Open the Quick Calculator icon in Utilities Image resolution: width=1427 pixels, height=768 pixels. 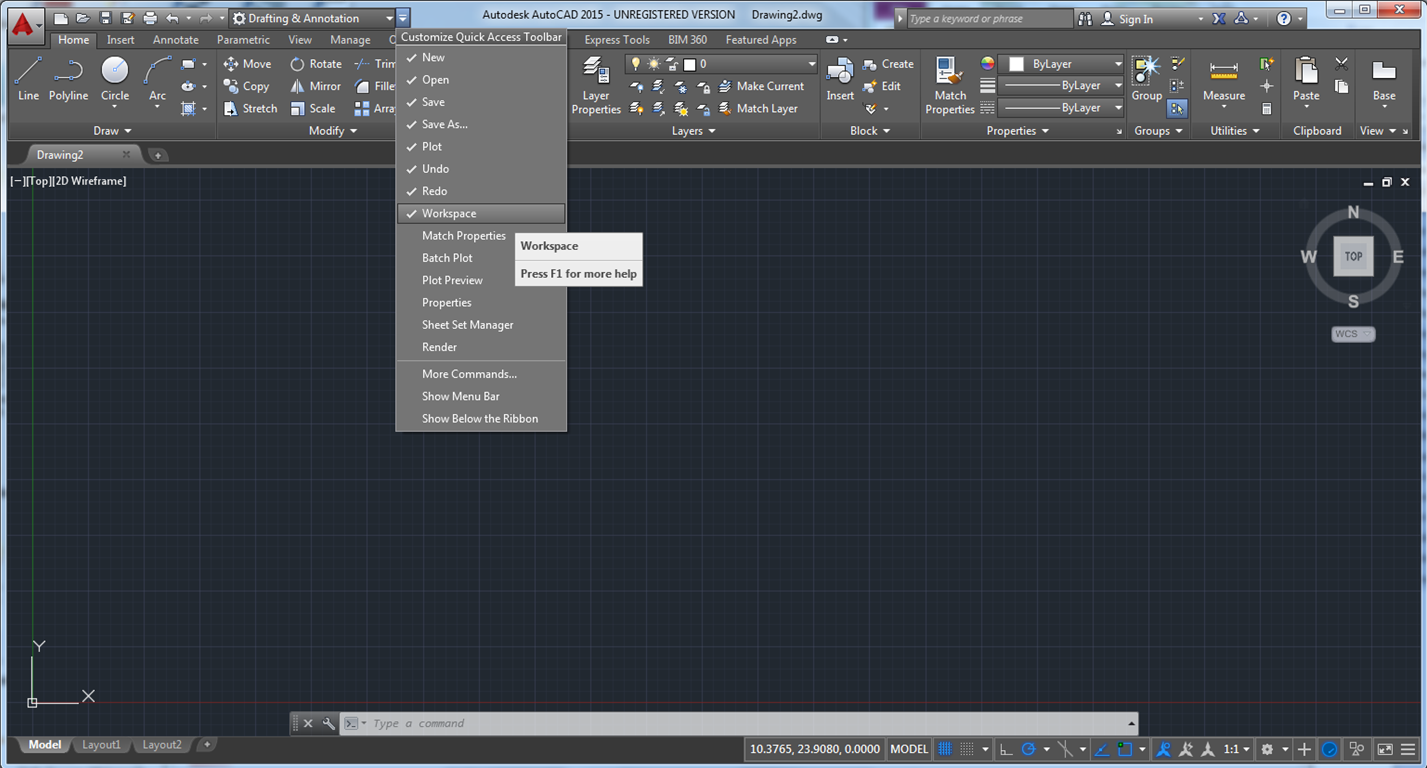(x=1267, y=108)
